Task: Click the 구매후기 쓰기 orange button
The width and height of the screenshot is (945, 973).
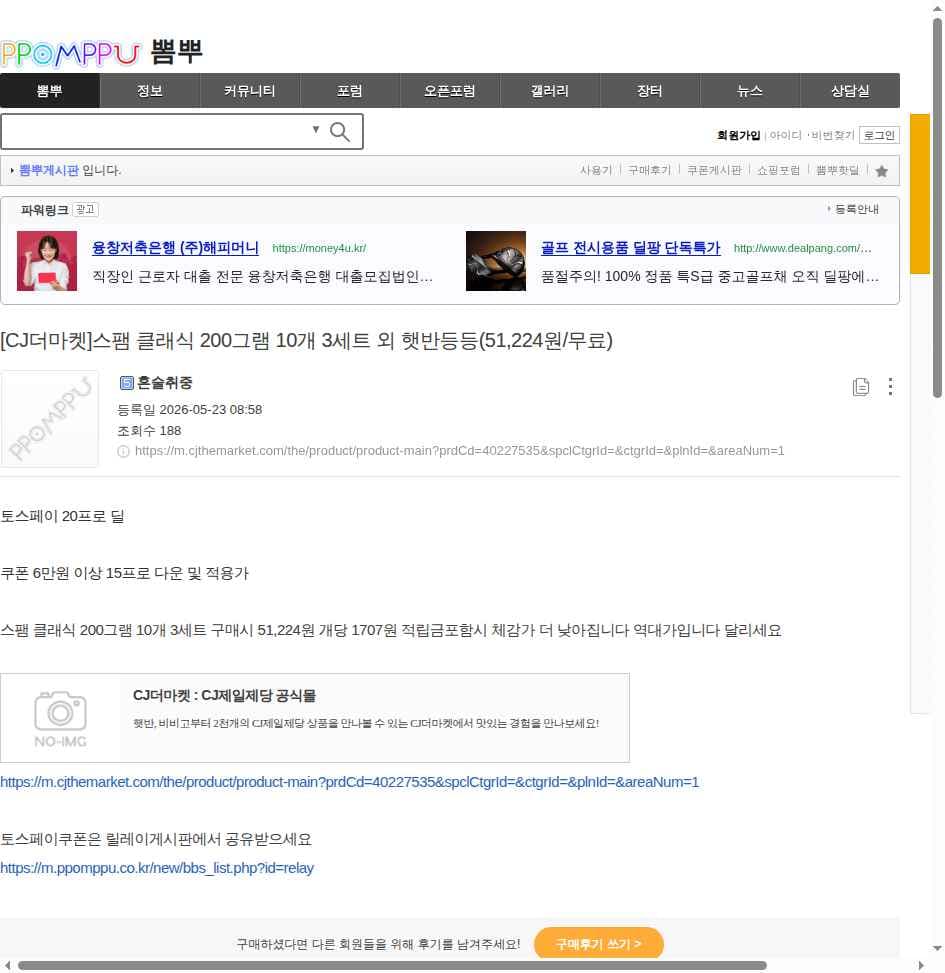Action: (x=599, y=944)
